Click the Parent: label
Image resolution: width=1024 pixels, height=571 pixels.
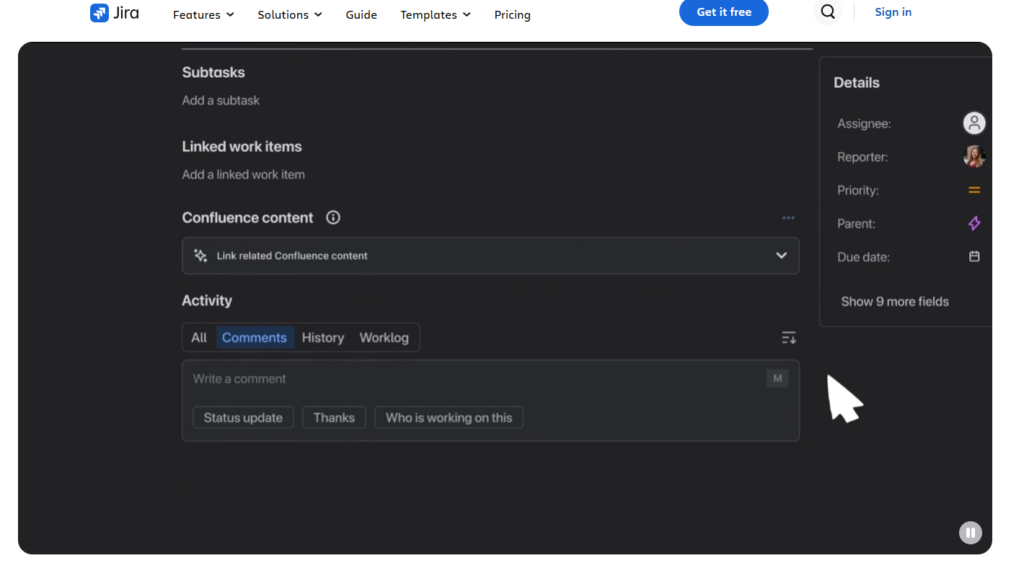point(856,223)
